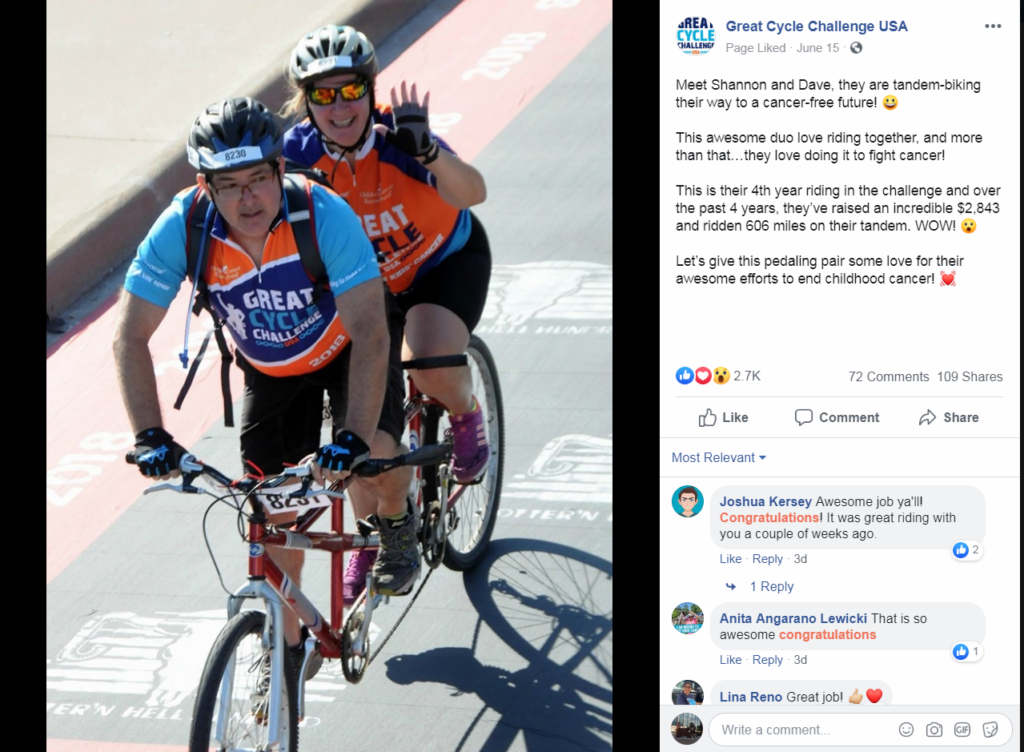Attach a photo using the camera icon
The image size is (1024, 752).
click(x=934, y=729)
